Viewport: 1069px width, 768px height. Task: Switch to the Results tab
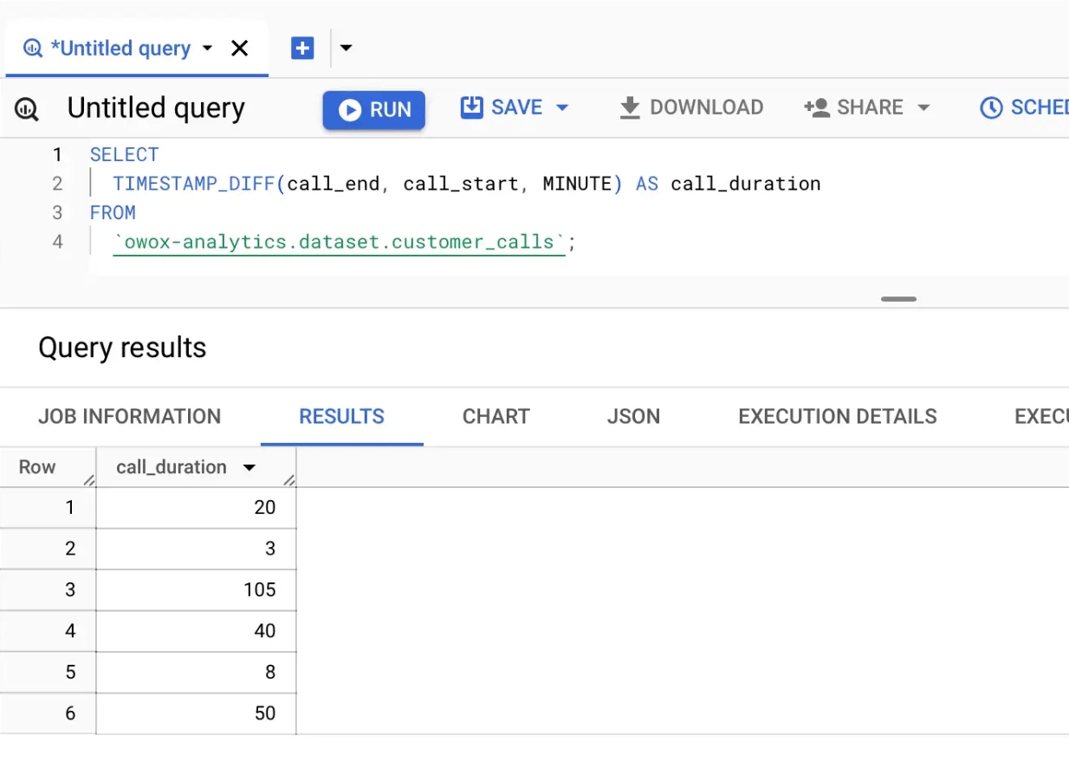342,416
